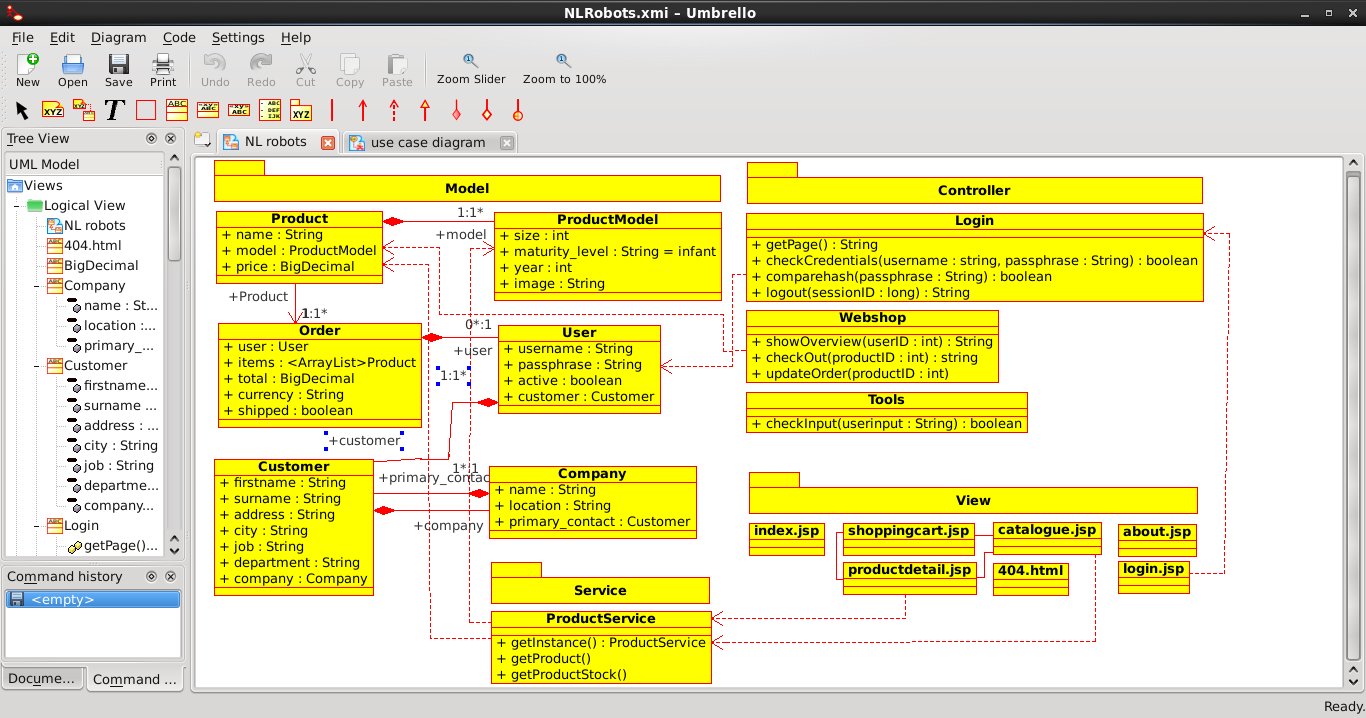Select BigDecimal in the tree view

pyautogui.click(x=101, y=266)
